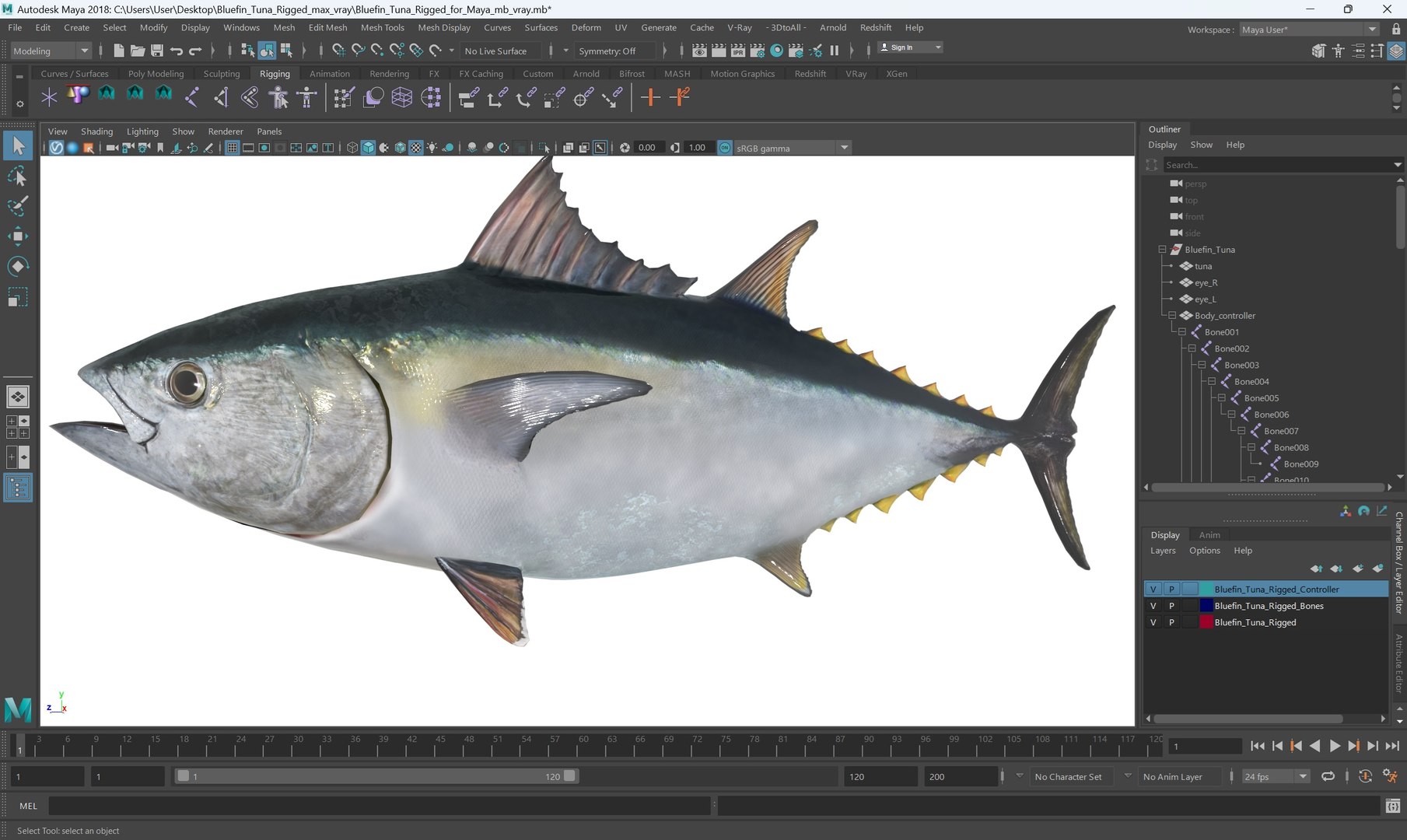
Task: Click the Create Locator shelf icon
Action: [49, 97]
